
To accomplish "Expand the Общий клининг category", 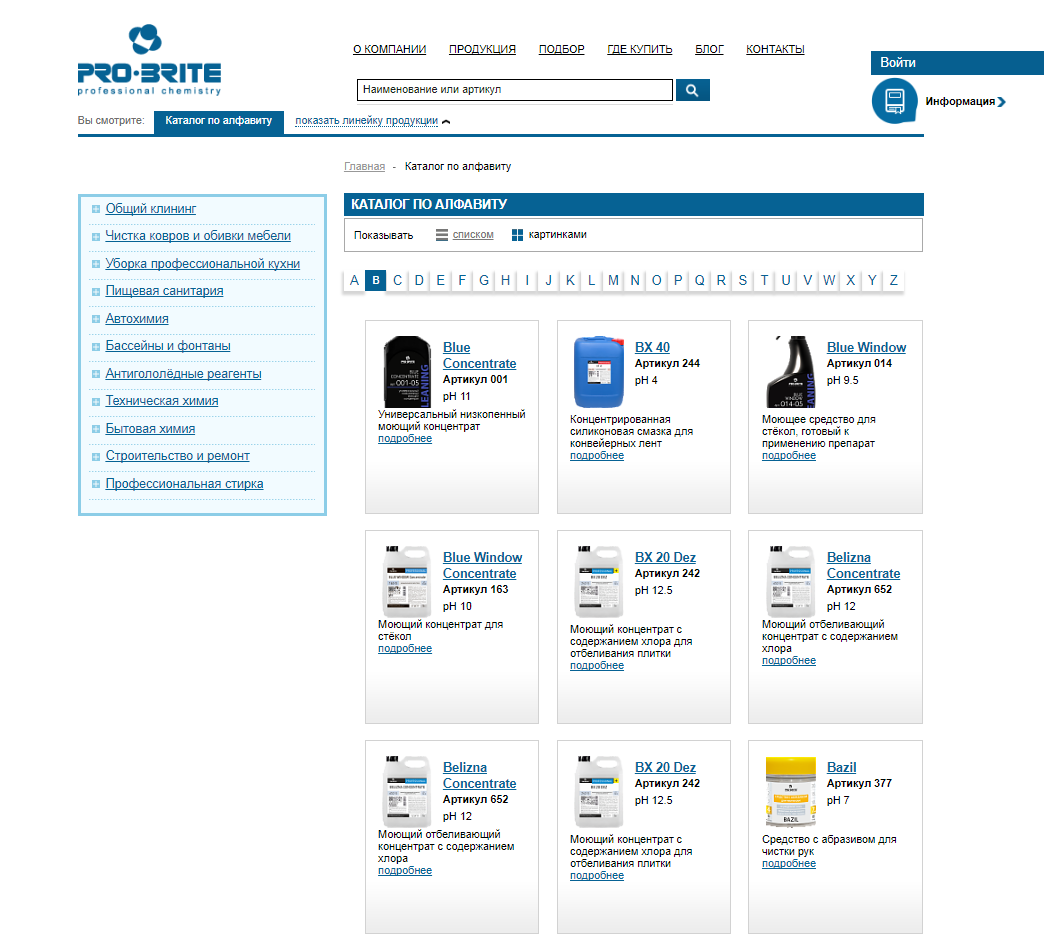I will 96,209.
